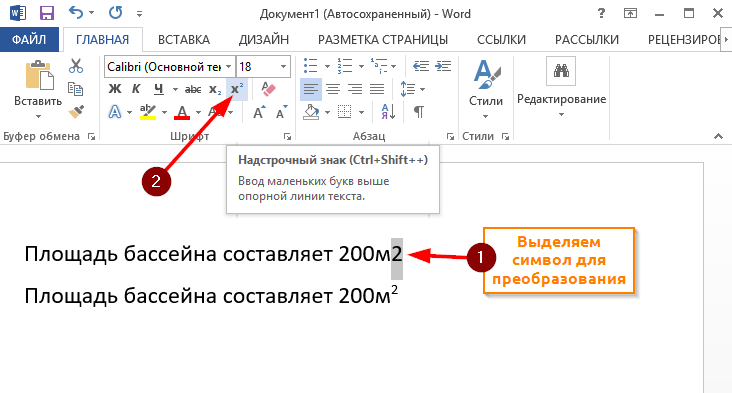Sort text with the А-Я sort icon

[388, 112]
